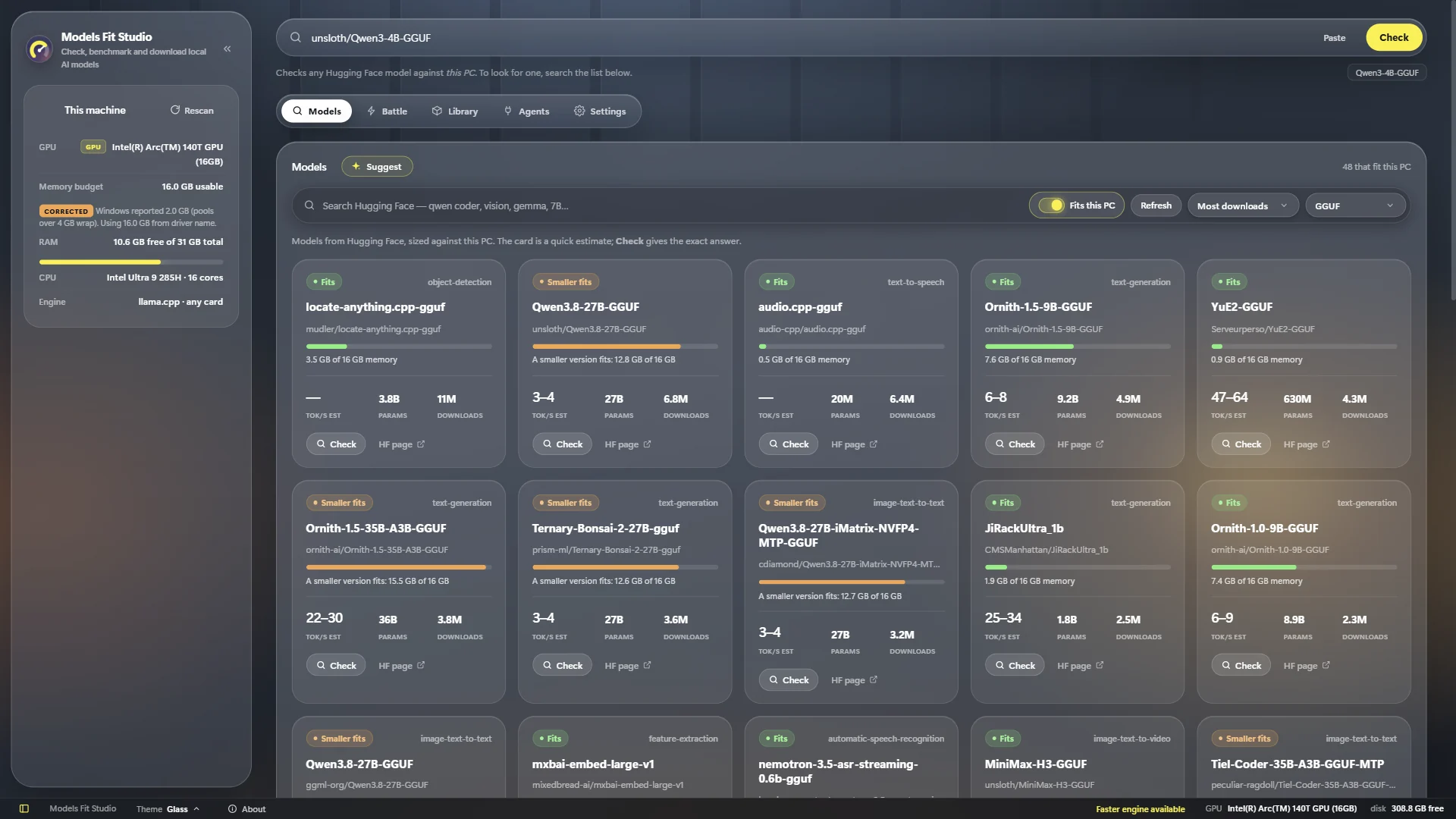
Task: Click the yellow Check button
Action: (x=1394, y=37)
